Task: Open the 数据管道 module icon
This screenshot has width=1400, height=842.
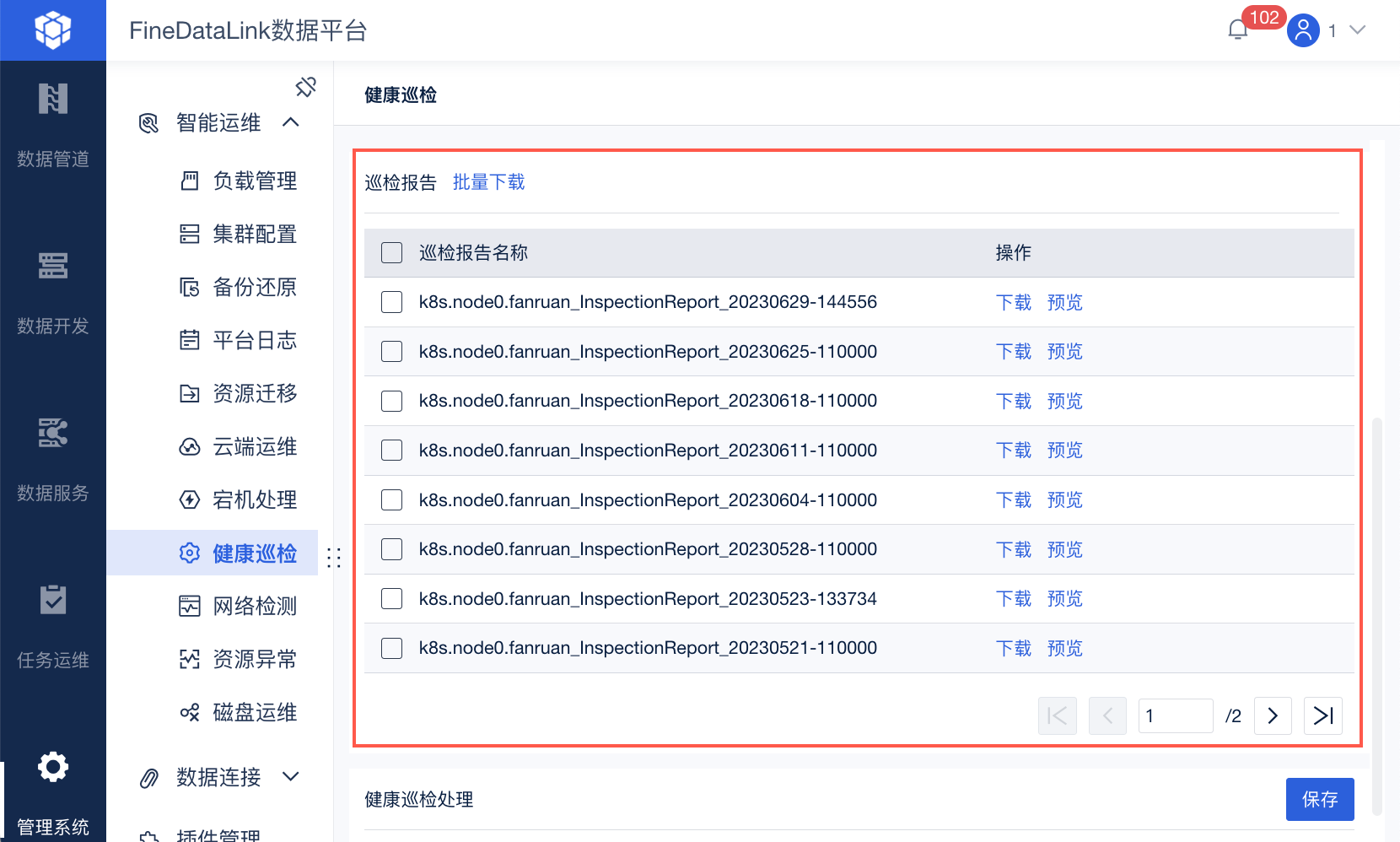Action: tap(53, 99)
